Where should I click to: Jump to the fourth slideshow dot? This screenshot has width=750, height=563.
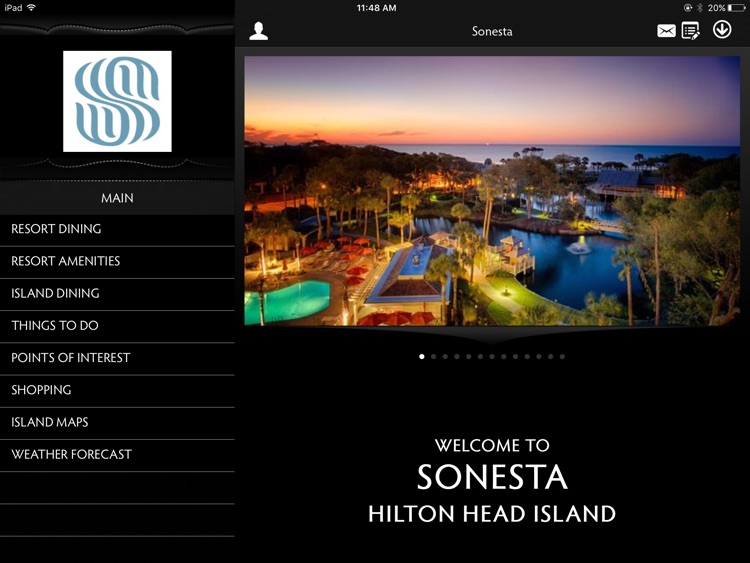457,356
